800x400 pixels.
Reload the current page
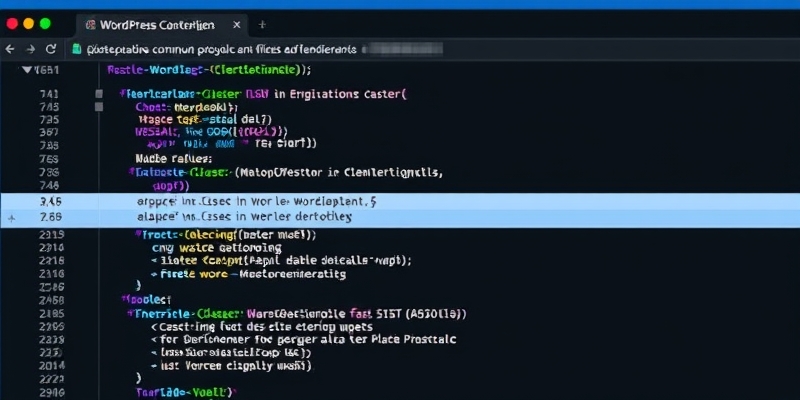click(x=53, y=48)
